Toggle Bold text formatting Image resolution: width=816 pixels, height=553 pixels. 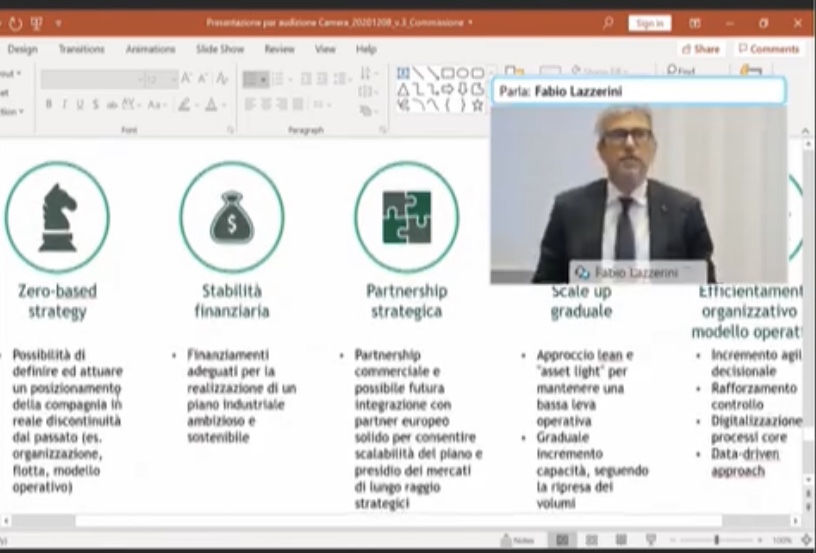49,105
